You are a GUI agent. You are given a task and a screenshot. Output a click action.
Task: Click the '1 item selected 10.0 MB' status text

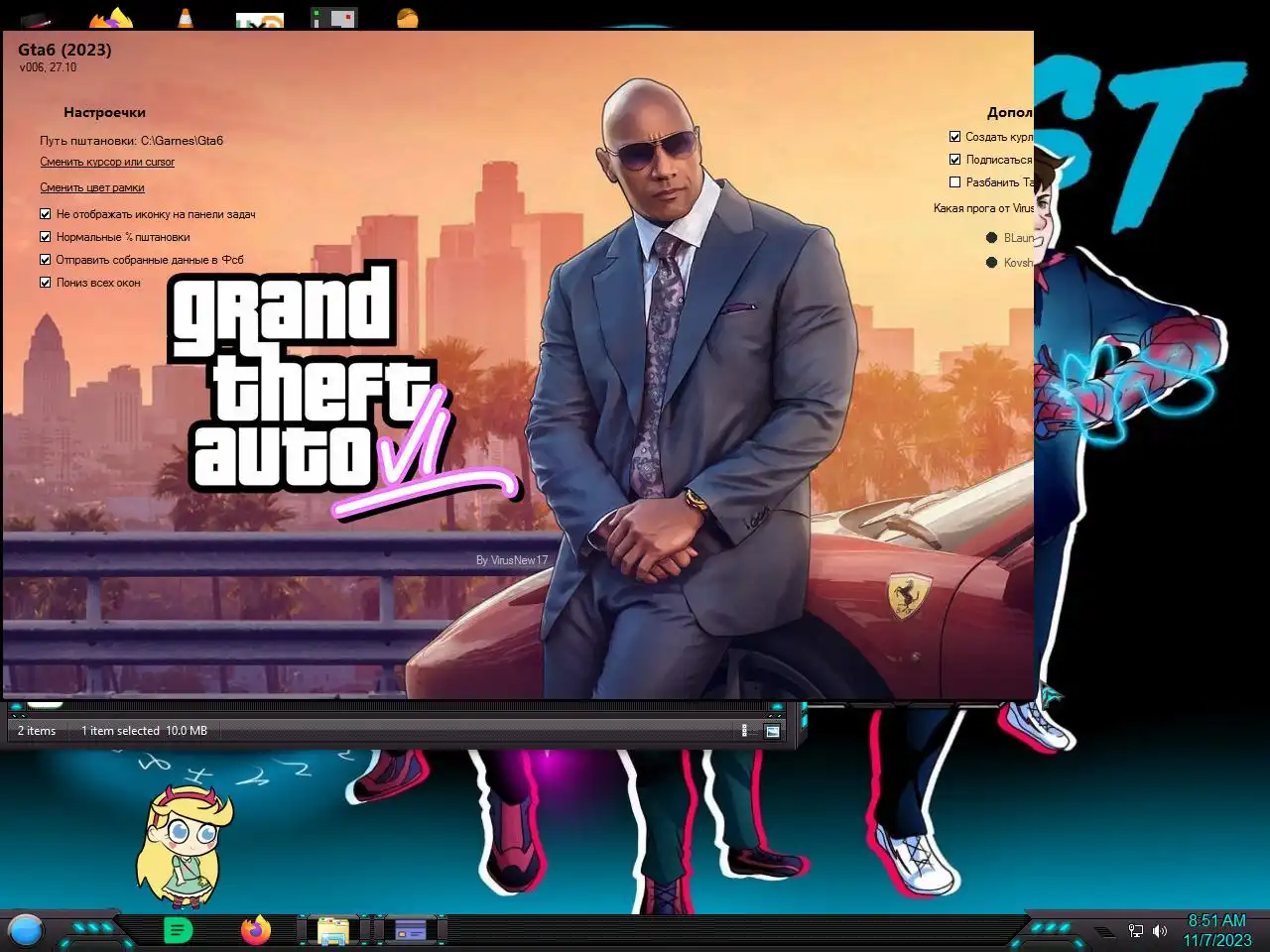pos(144,731)
